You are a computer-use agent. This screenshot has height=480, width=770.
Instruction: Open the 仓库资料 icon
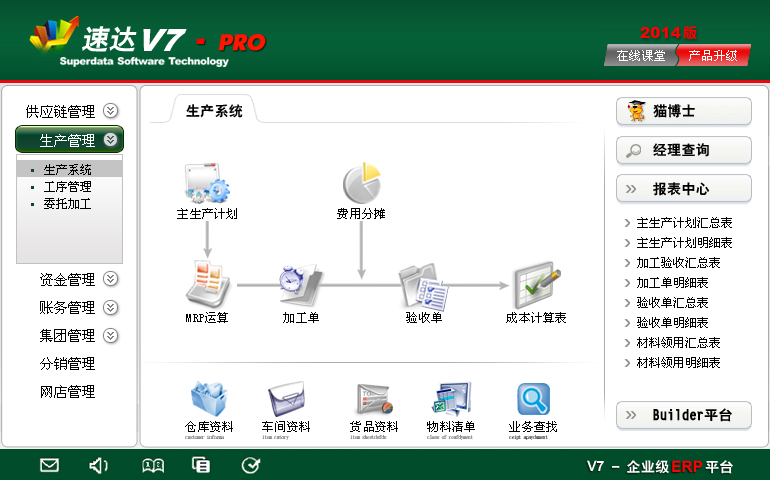pos(209,398)
